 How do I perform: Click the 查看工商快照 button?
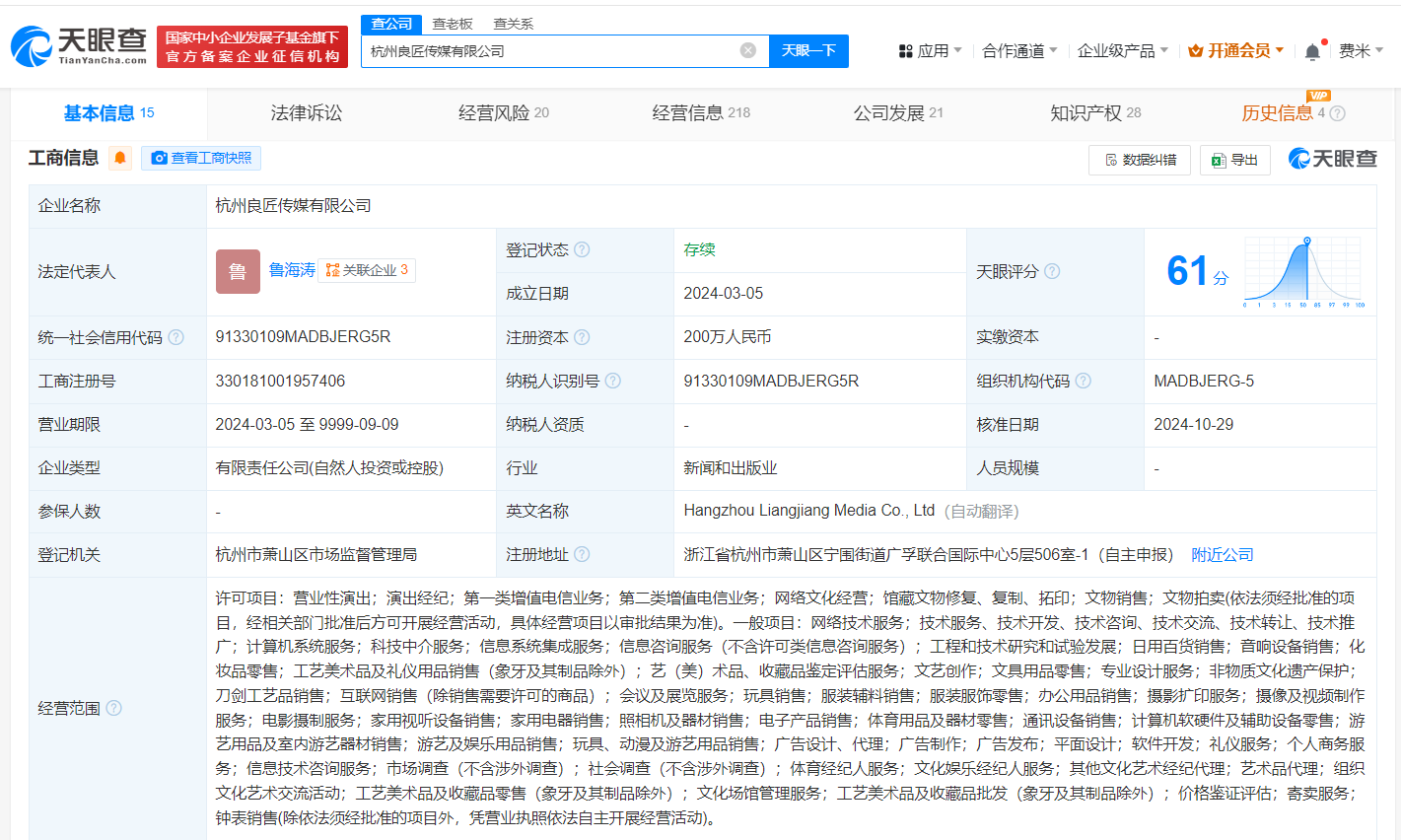201,158
